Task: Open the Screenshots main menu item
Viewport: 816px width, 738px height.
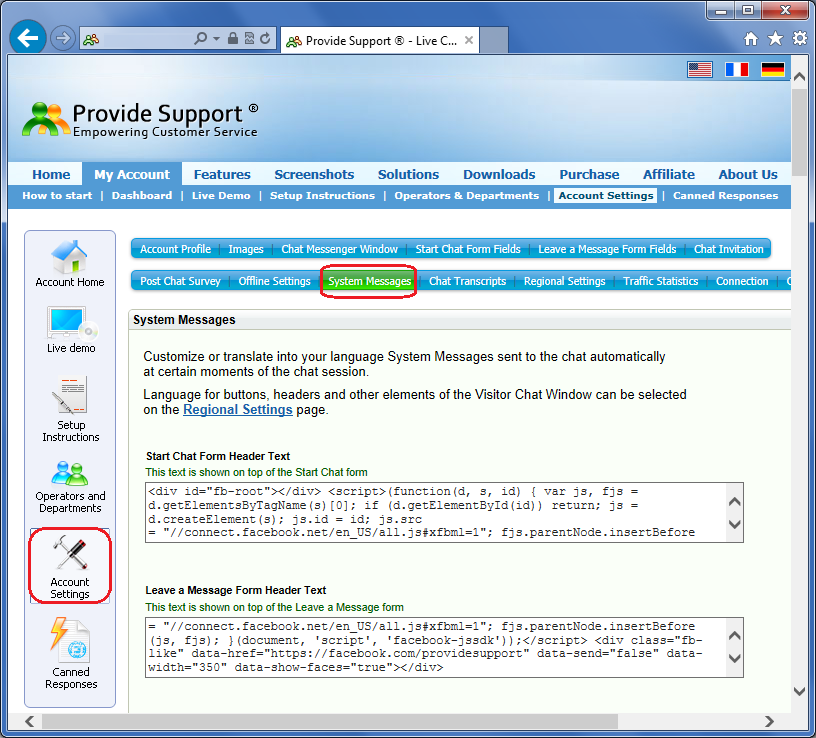Action: (314, 174)
